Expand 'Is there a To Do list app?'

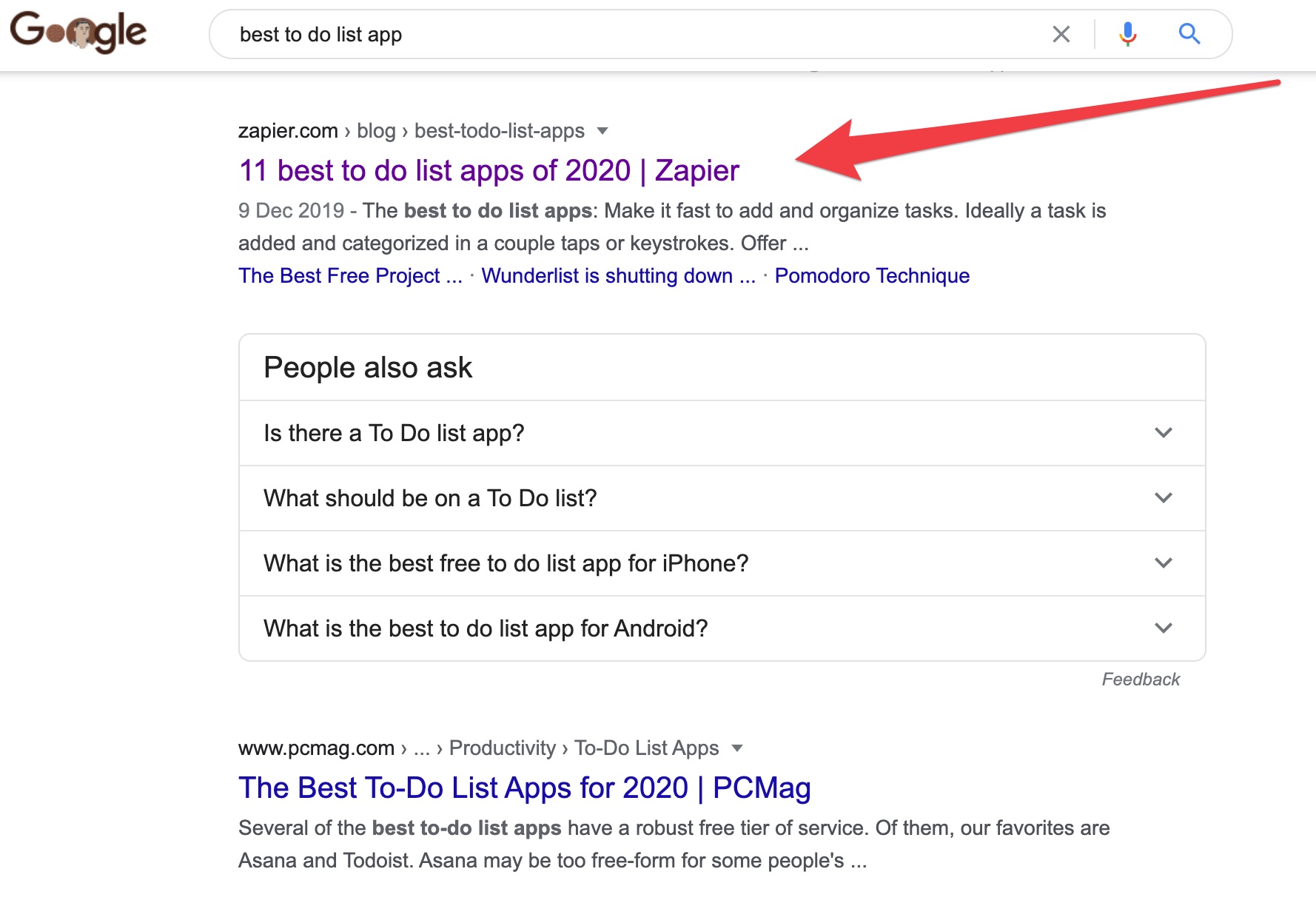722,433
